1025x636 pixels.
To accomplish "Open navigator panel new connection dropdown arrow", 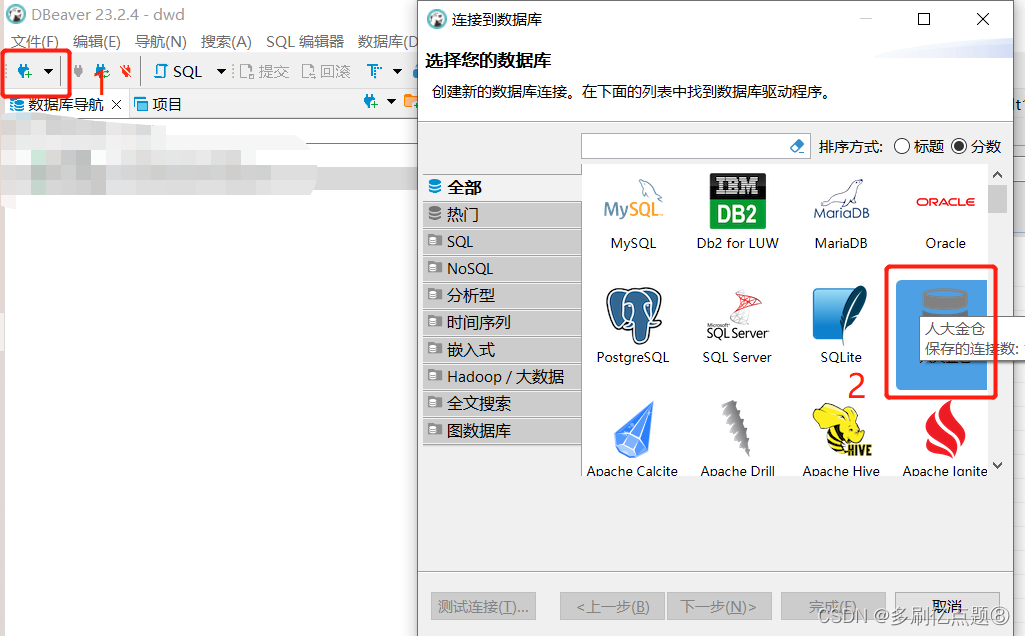I will tap(392, 101).
